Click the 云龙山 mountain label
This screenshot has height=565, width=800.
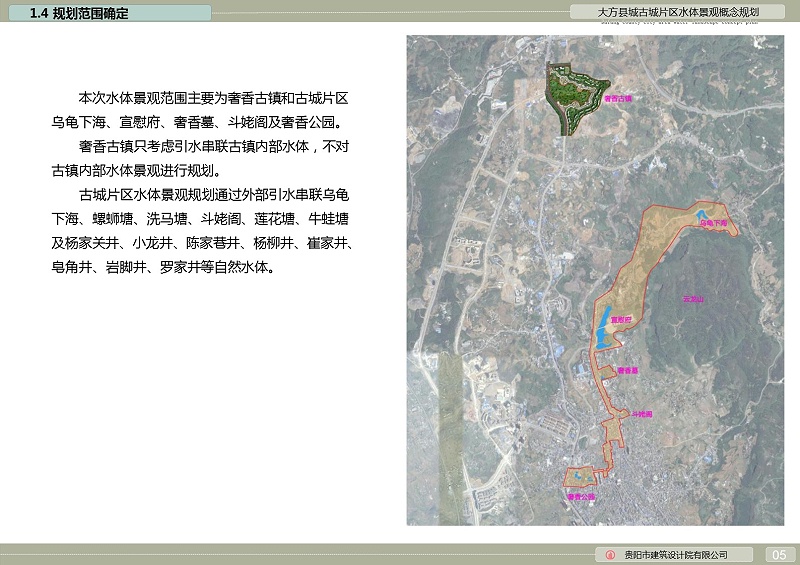point(693,298)
